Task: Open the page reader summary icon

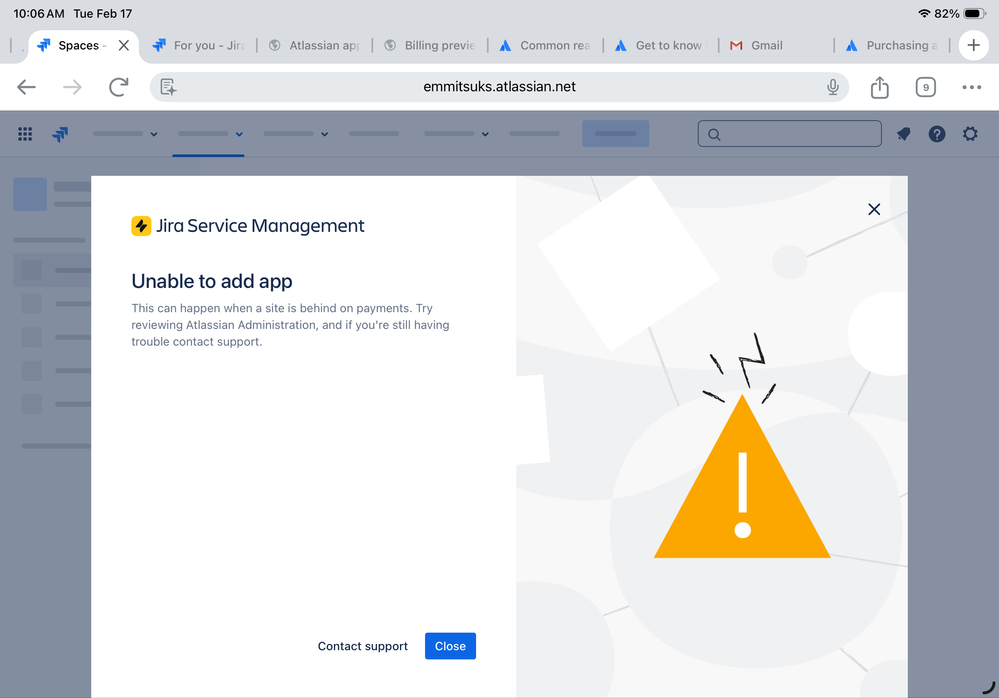Action: click(x=168, y=87)
